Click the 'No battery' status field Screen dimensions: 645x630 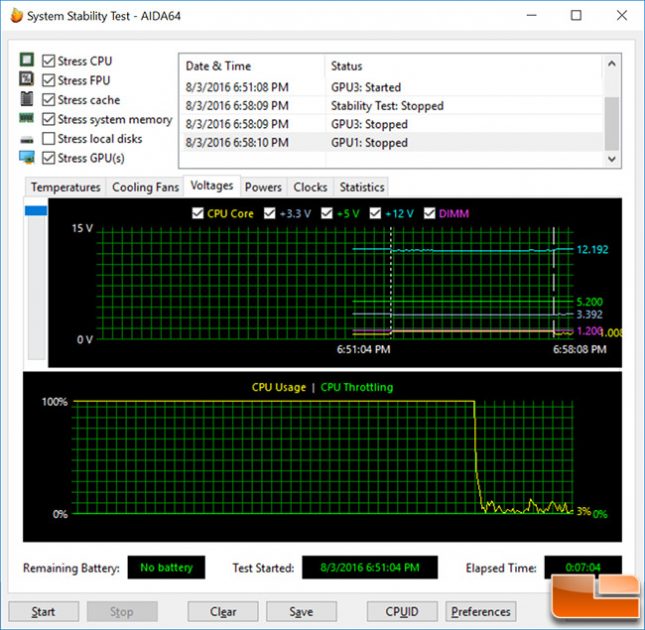(166, 567)
